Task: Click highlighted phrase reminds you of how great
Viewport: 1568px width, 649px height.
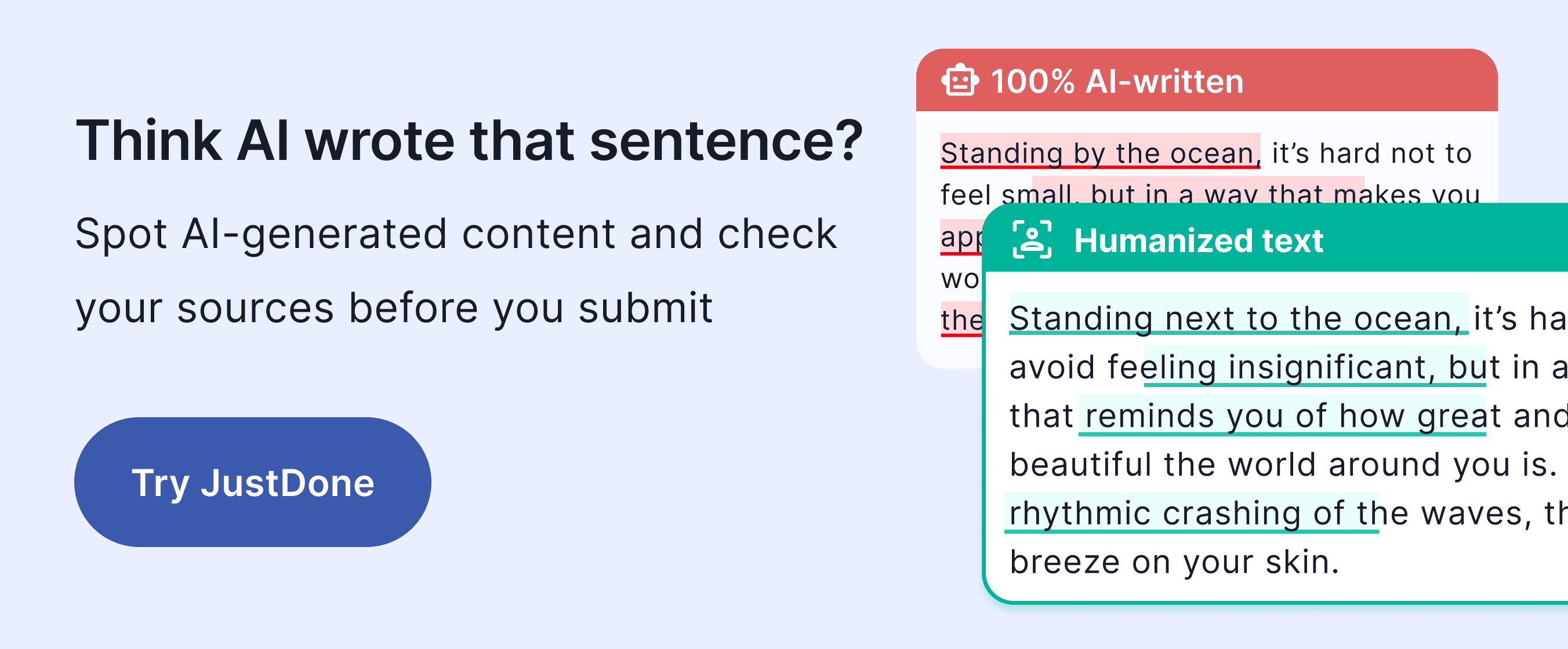Action: [x=1282, y=416]
